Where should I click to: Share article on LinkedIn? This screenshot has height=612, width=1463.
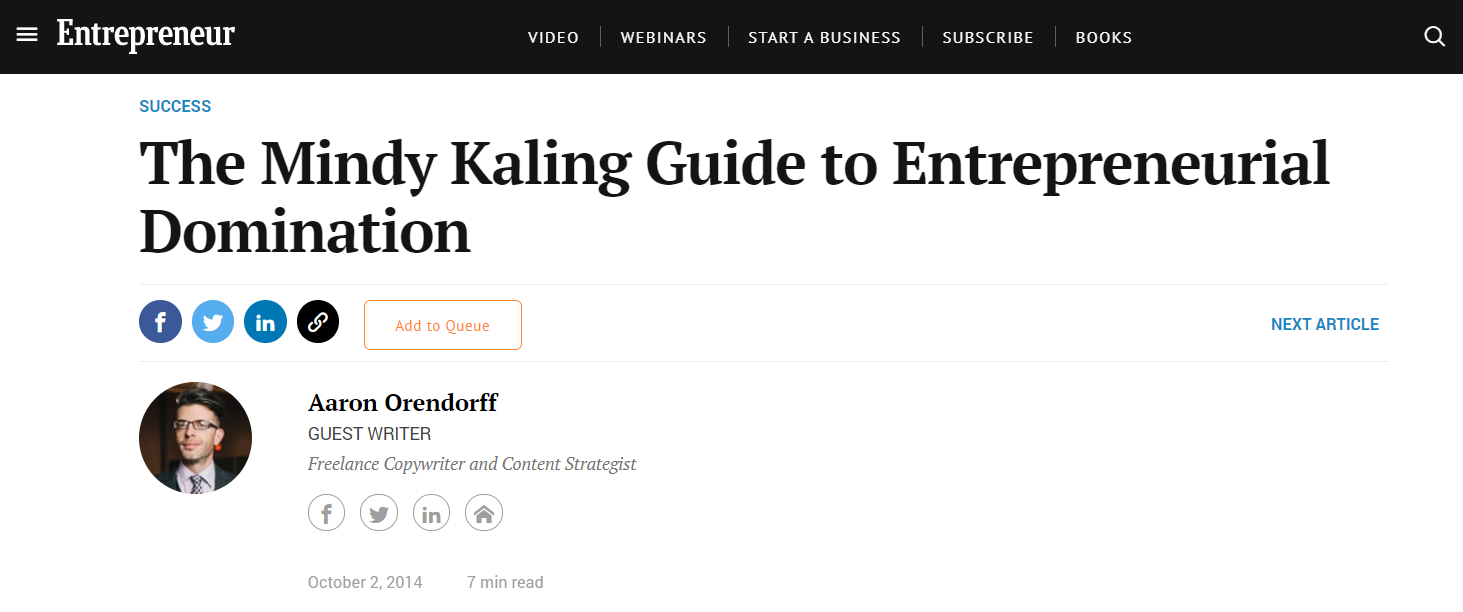click(x=265, y=322)
